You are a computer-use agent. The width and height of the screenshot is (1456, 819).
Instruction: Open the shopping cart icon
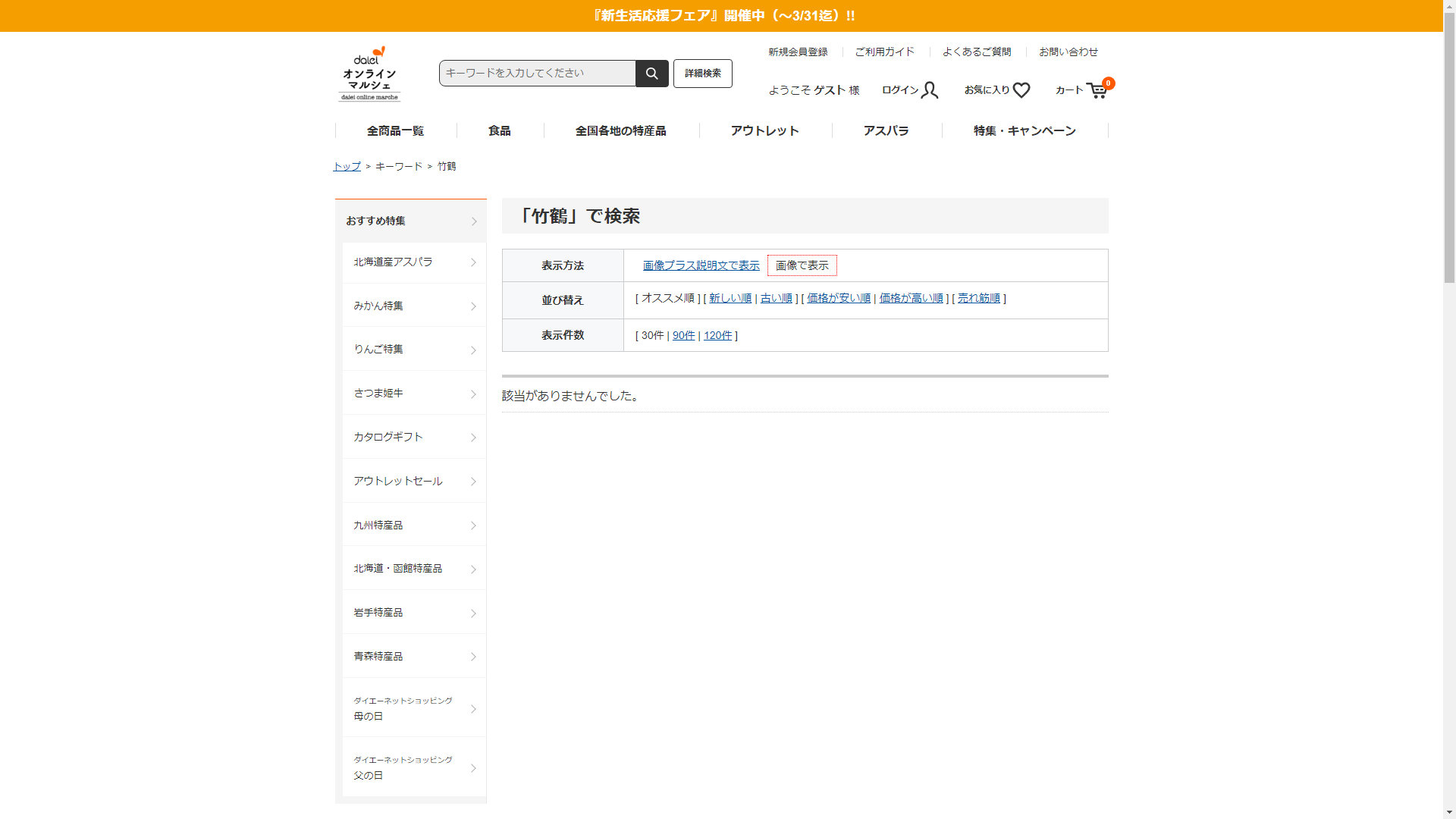(x=1096, y=91)
